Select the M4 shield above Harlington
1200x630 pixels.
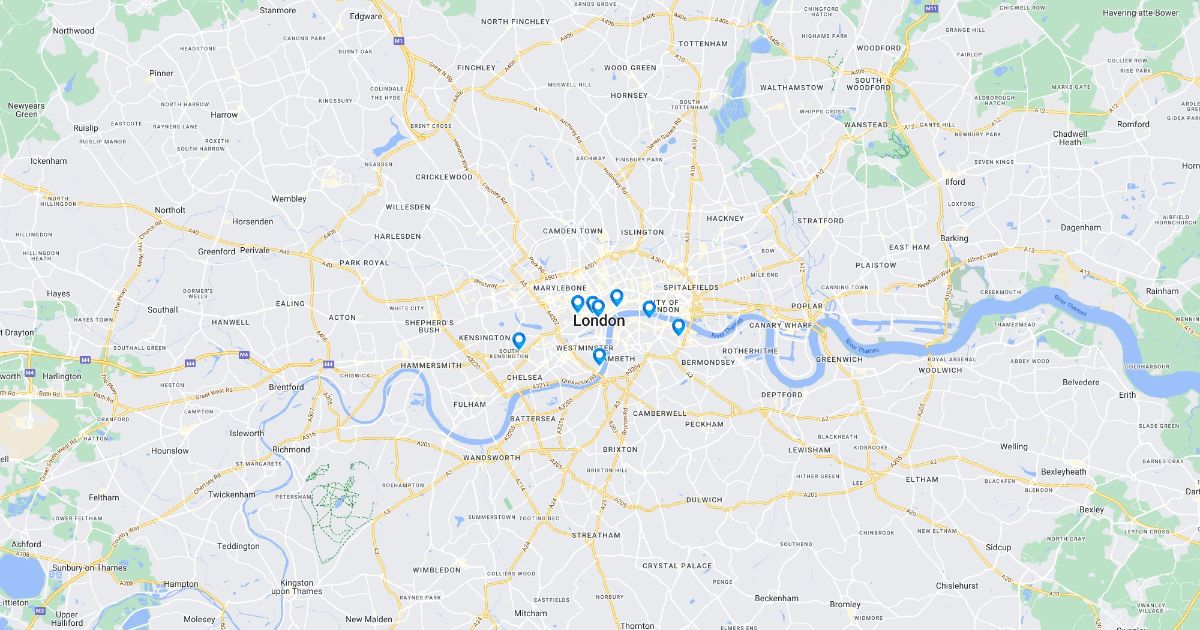30,372
